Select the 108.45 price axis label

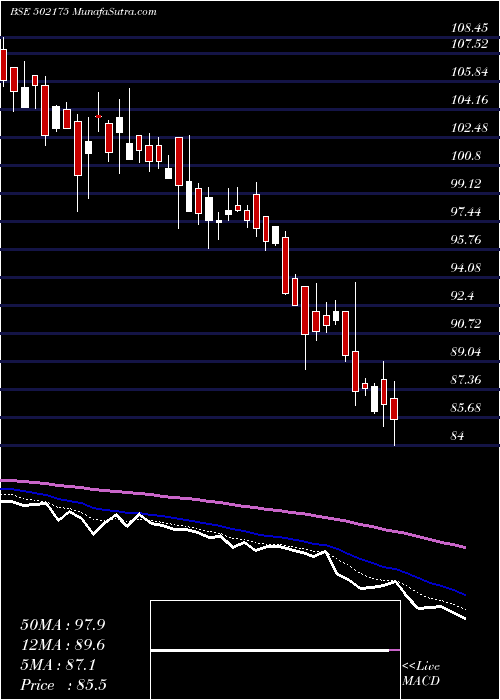pos(469,29)
